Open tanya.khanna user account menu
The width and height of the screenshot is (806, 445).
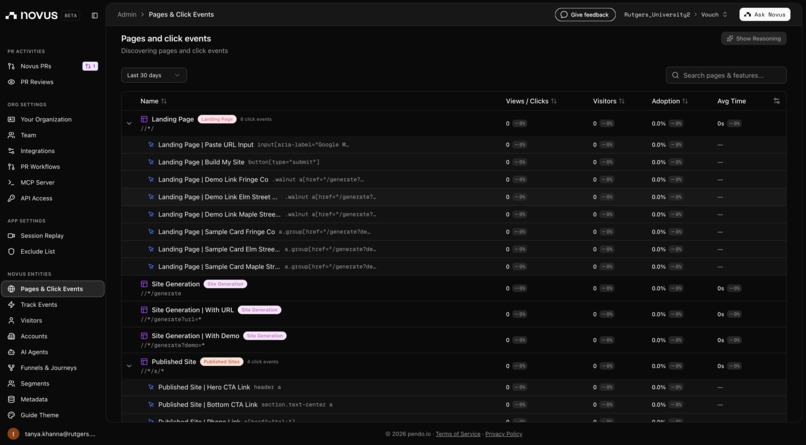click(x=52, y=434)
